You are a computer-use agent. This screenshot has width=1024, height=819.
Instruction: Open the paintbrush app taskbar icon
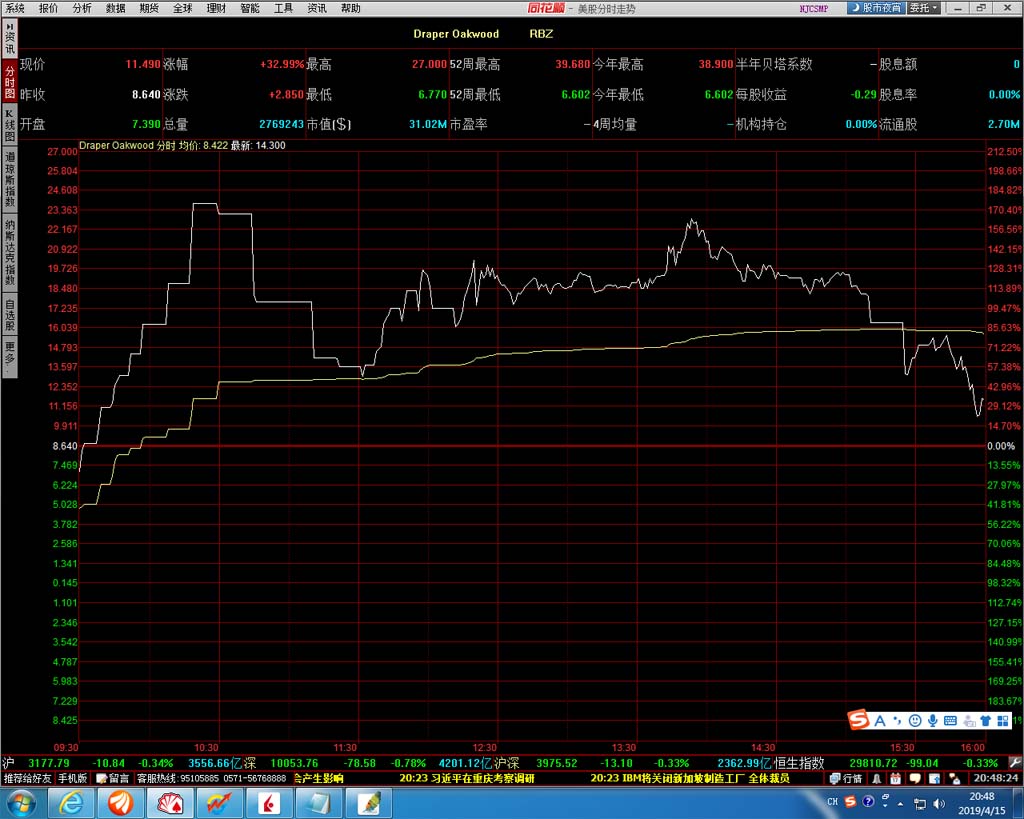[368, 803]
